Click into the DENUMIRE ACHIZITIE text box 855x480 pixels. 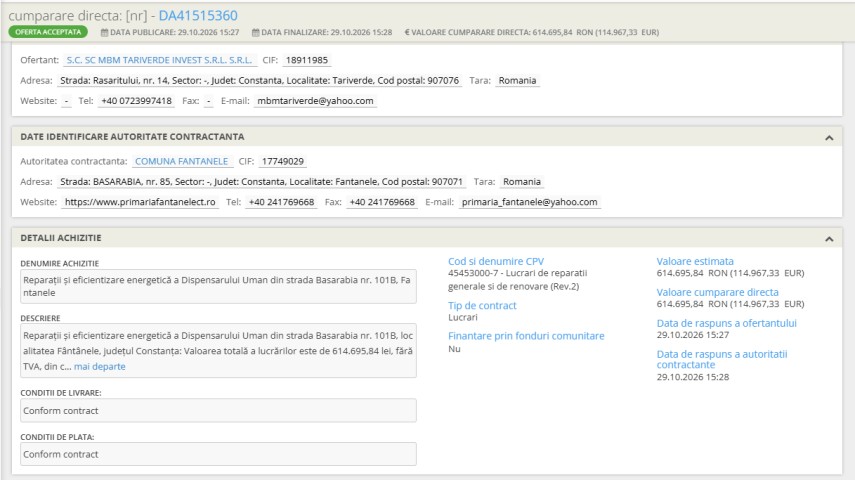(218, 286)
